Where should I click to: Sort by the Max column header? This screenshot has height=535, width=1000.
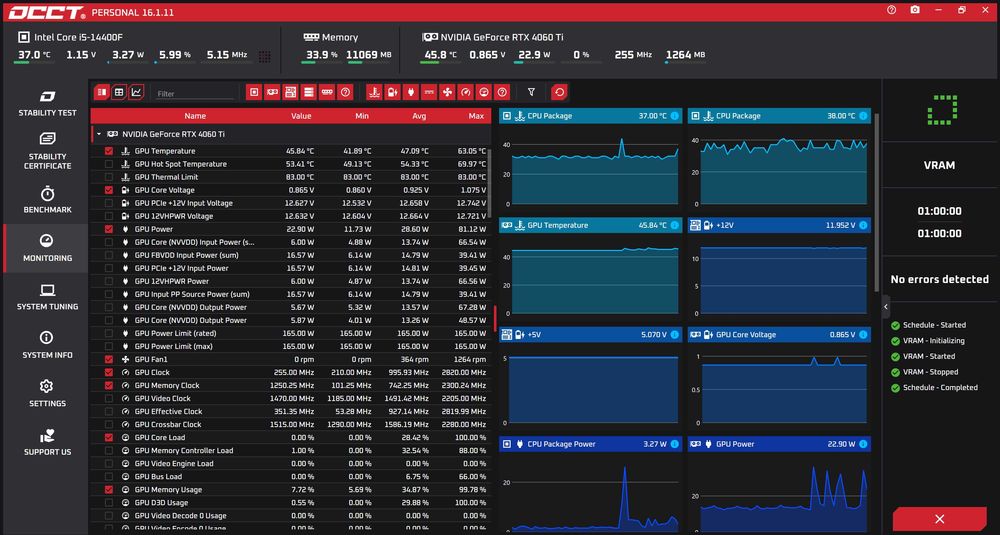476,116
